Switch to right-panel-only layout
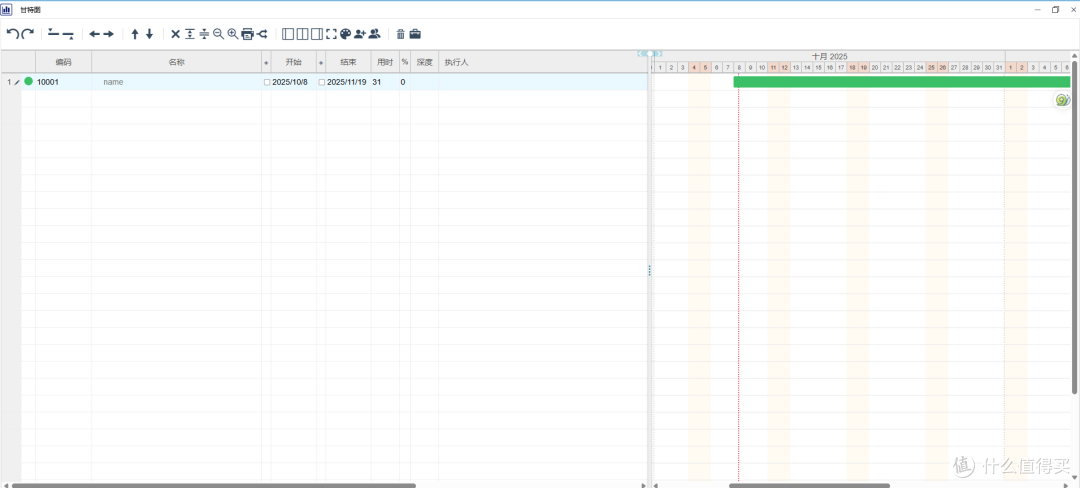Screen dimensions: 1080x488 317,34
